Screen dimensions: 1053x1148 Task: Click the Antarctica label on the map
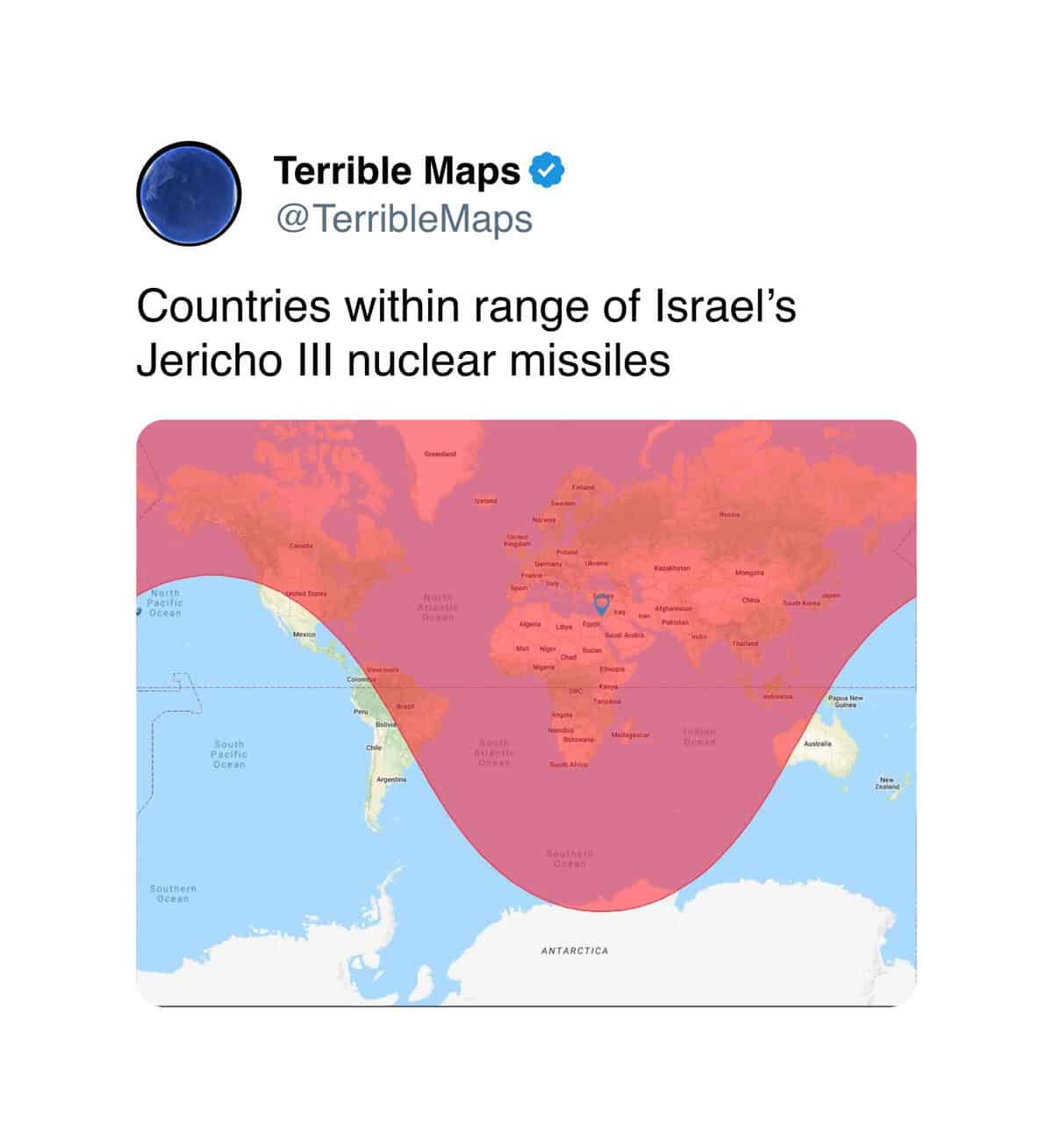coord(574,951)
